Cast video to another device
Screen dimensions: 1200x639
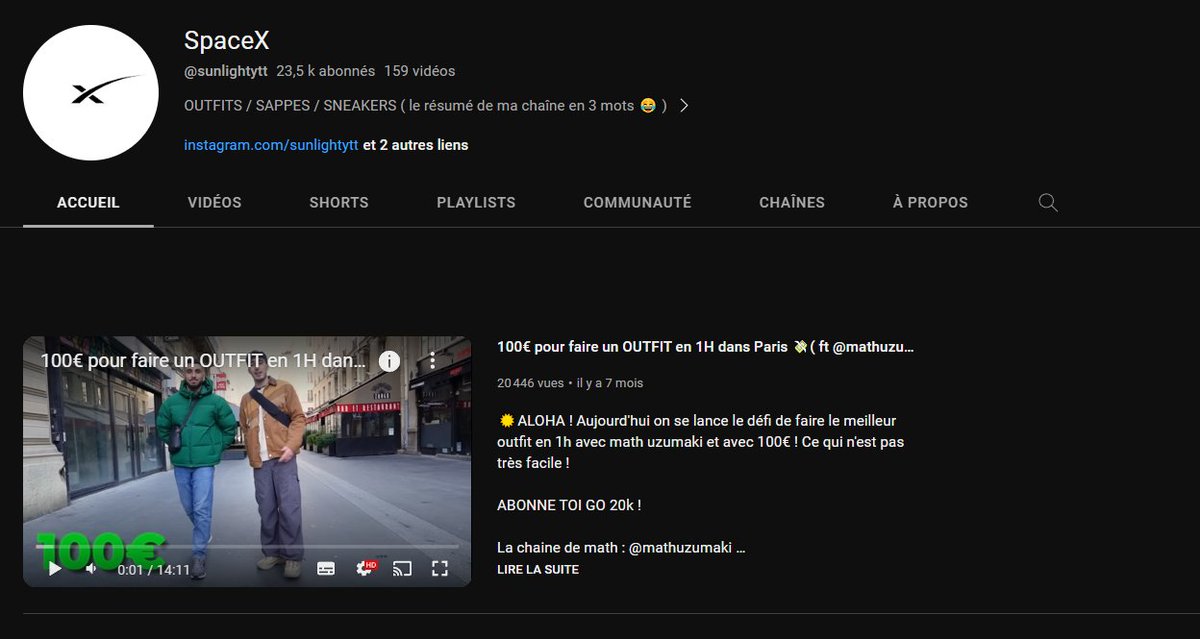pyautogui.click(x=402, y=568)
